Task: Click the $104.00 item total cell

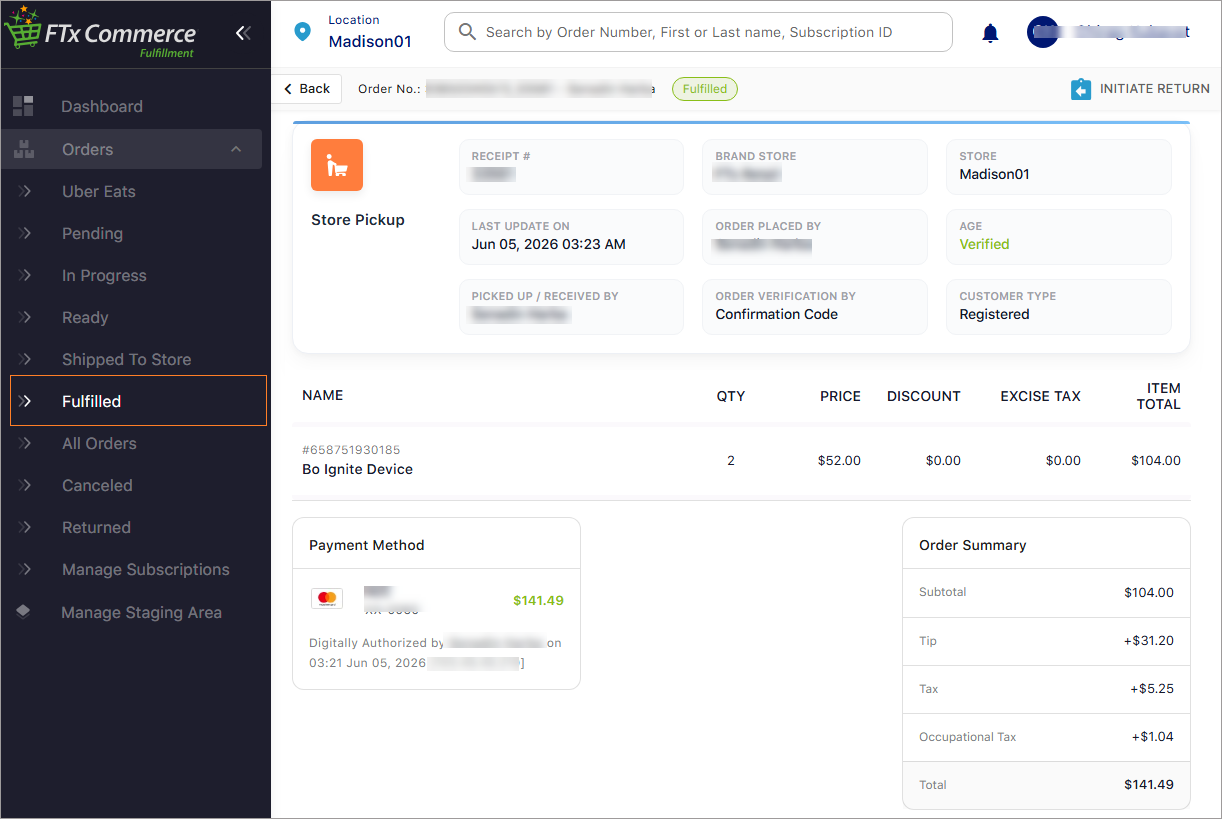Action: (x=1156, y=461)
